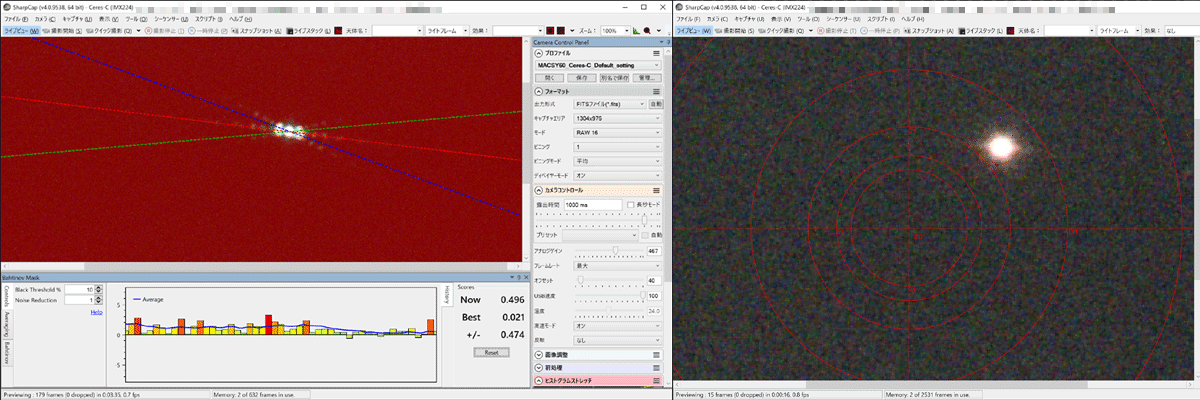Open the 出力形式 FITS dropdown

pos(610,104)
